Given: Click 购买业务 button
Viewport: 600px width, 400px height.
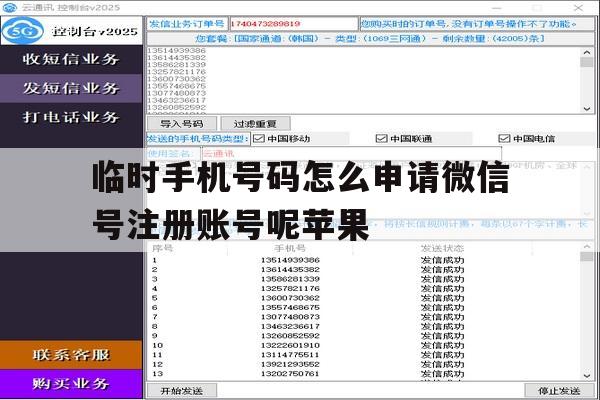Looking at the screenshot, I should click(71, 384).
